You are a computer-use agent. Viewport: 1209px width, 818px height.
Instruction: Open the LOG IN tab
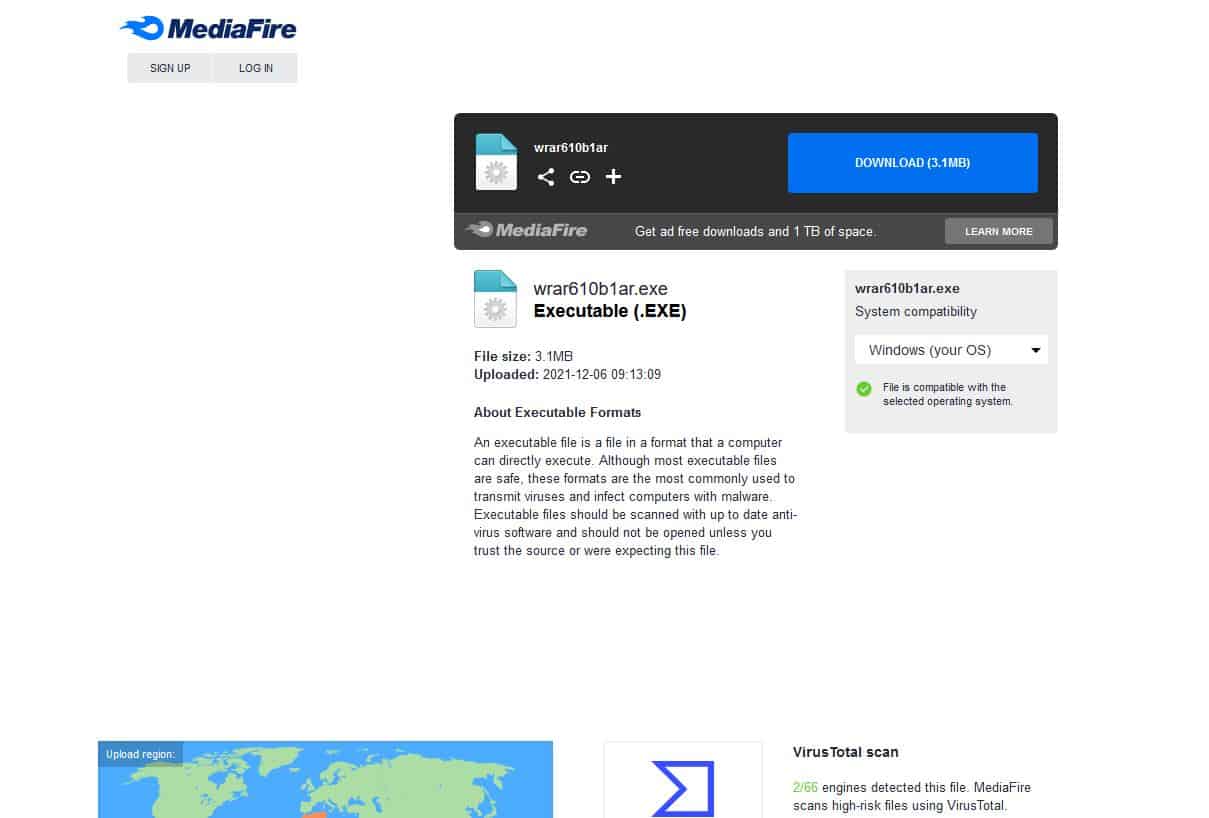[x=256, y=68]
